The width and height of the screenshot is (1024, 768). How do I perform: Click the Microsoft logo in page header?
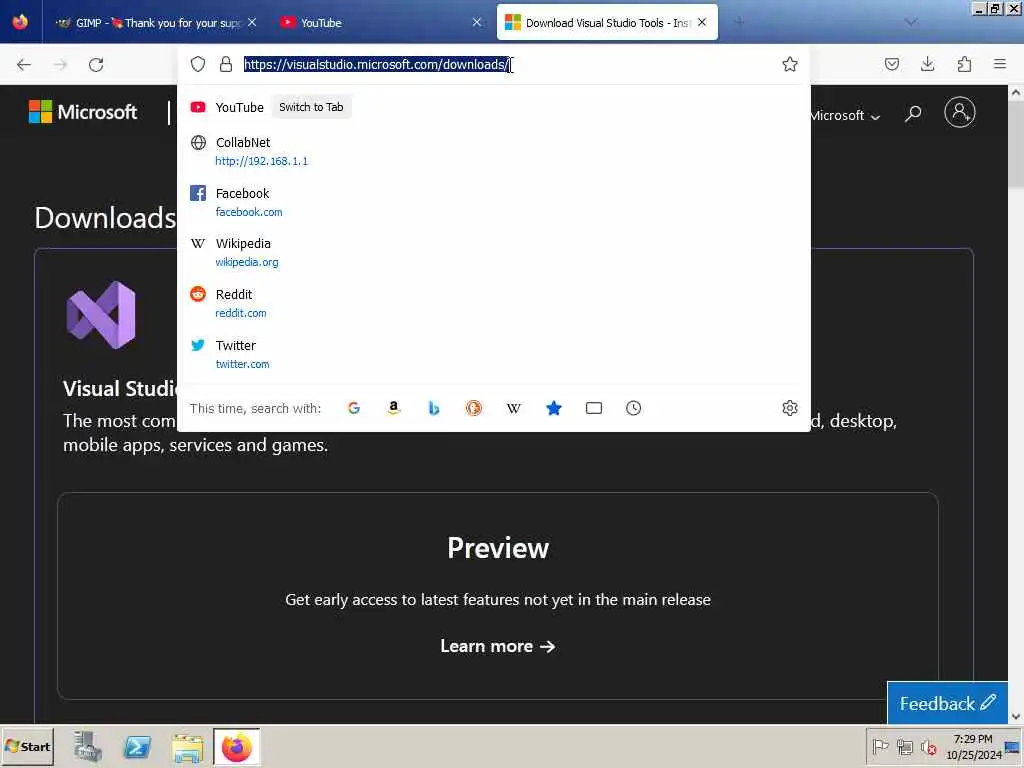(83, 112)
